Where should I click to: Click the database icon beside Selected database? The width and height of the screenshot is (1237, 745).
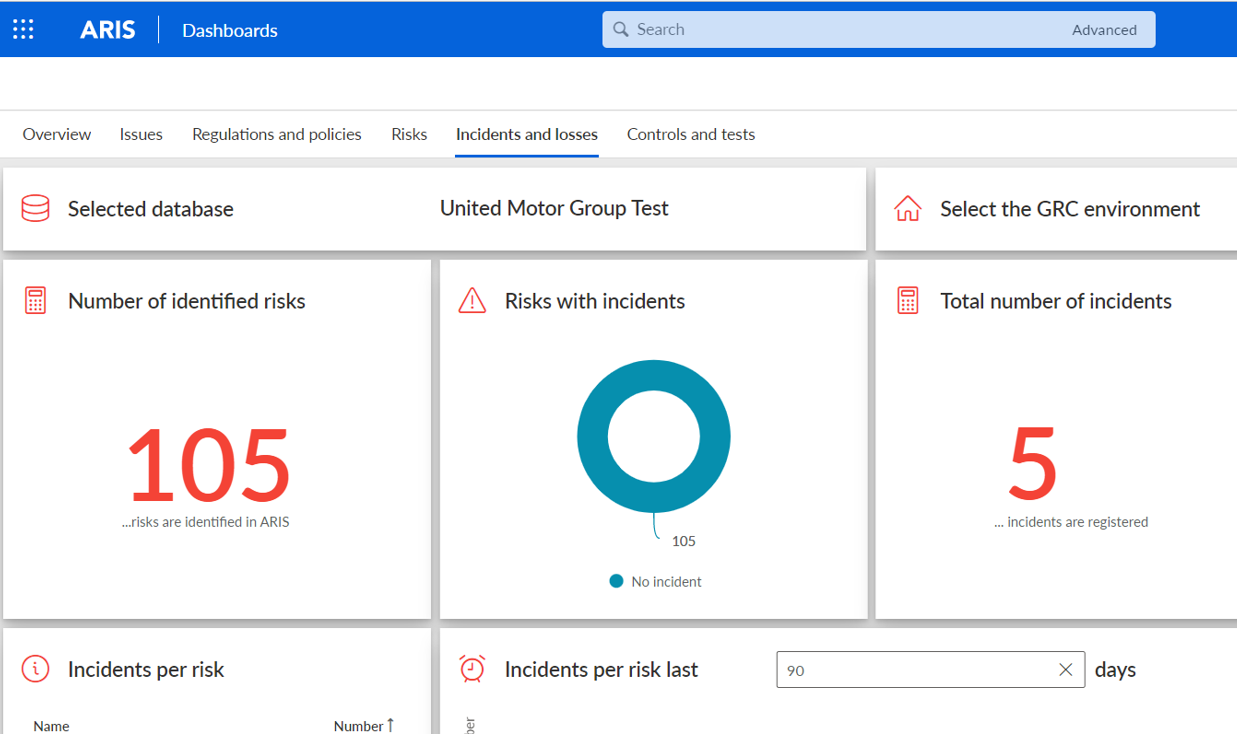(x=35, y=208)
